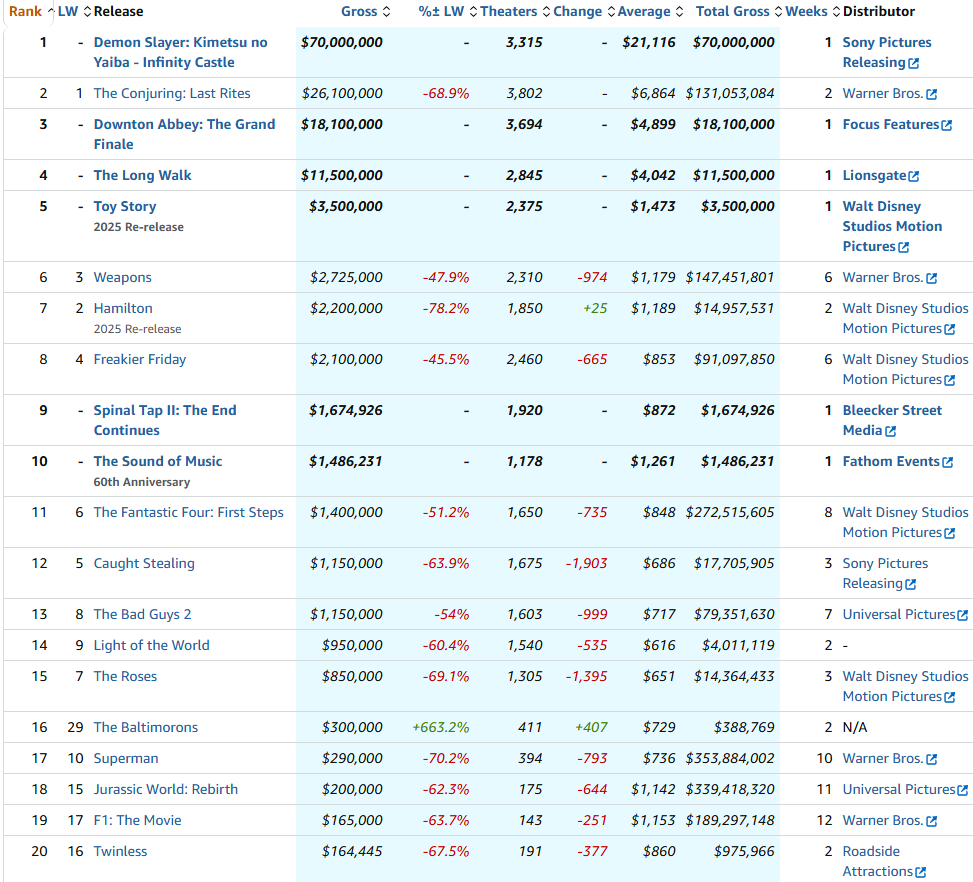Viewport: 973px width, 882px height.
Task: Go to The Long Walk release page
Action: tap(143, 175)
